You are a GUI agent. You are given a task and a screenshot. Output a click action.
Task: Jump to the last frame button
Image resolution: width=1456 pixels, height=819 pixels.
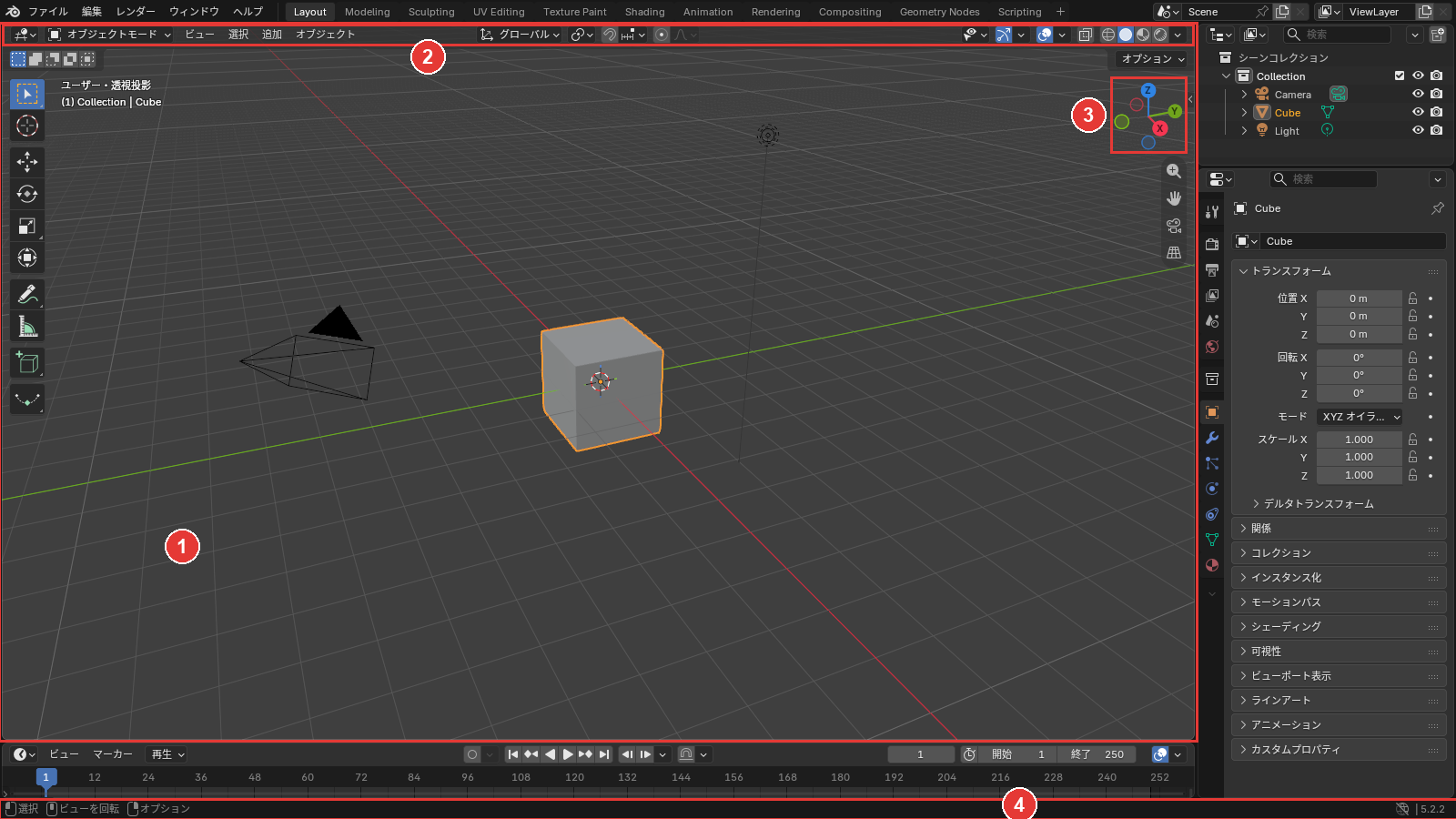(604, 754)
